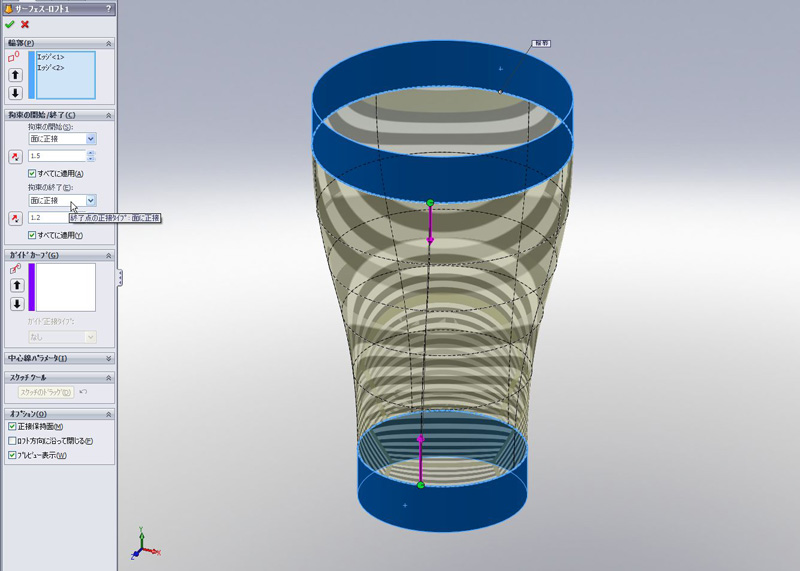
Task: Expand the 中心線パラメータ section
Action: pyautogui.click(x=109, y=358)
